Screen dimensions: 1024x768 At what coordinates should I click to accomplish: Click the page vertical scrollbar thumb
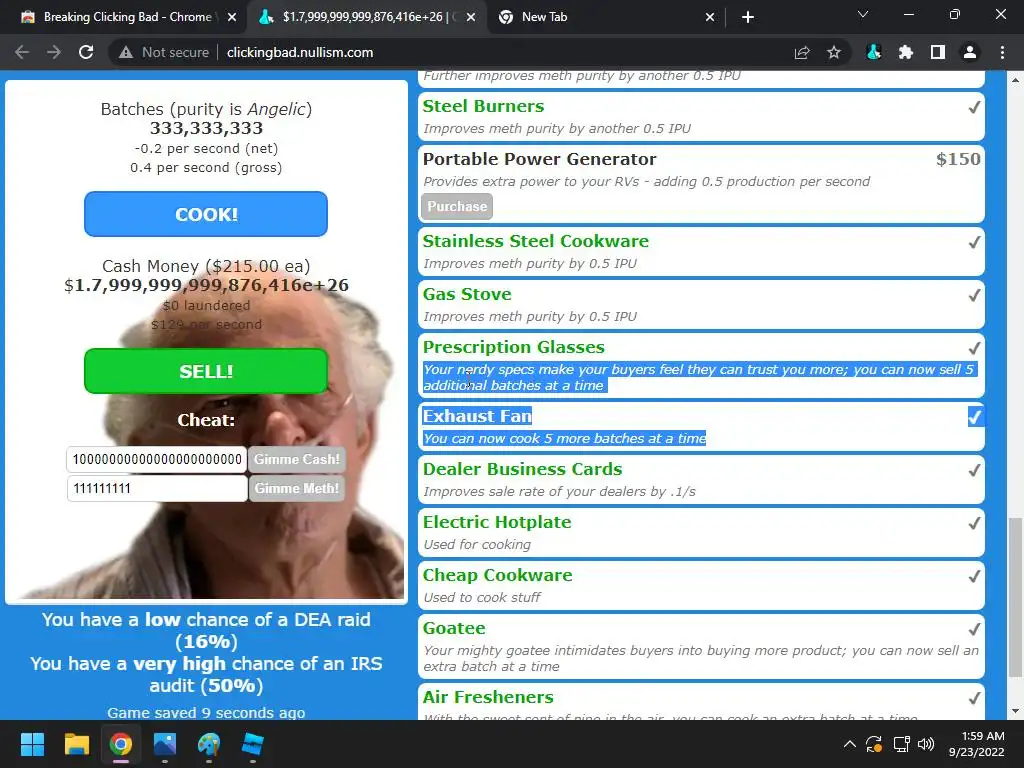[1014, 598]
